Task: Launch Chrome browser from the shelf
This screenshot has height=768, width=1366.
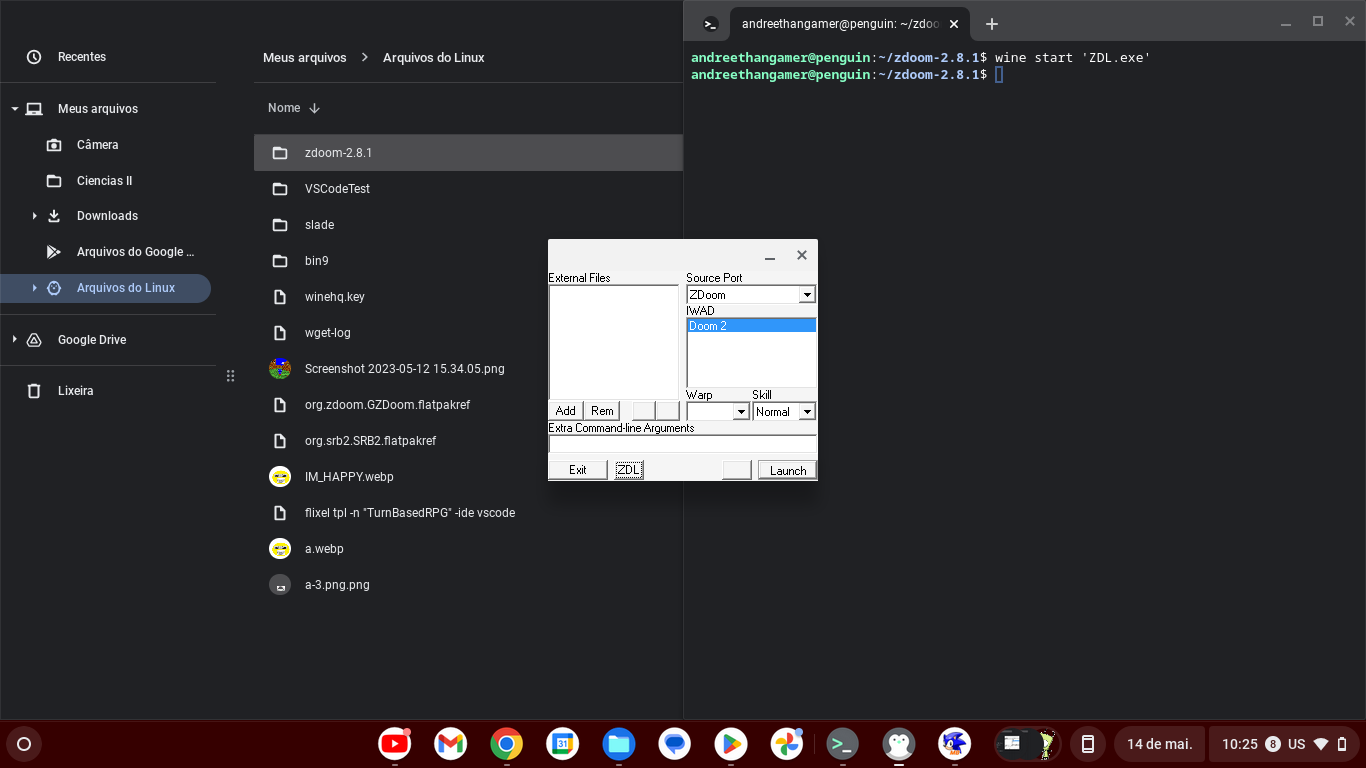Action: tap(507, 744)
